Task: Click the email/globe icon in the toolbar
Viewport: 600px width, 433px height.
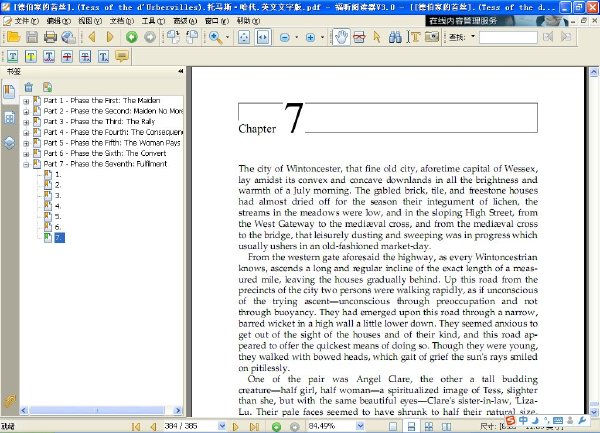Action: pyautogui.click(x=68, y=37)
